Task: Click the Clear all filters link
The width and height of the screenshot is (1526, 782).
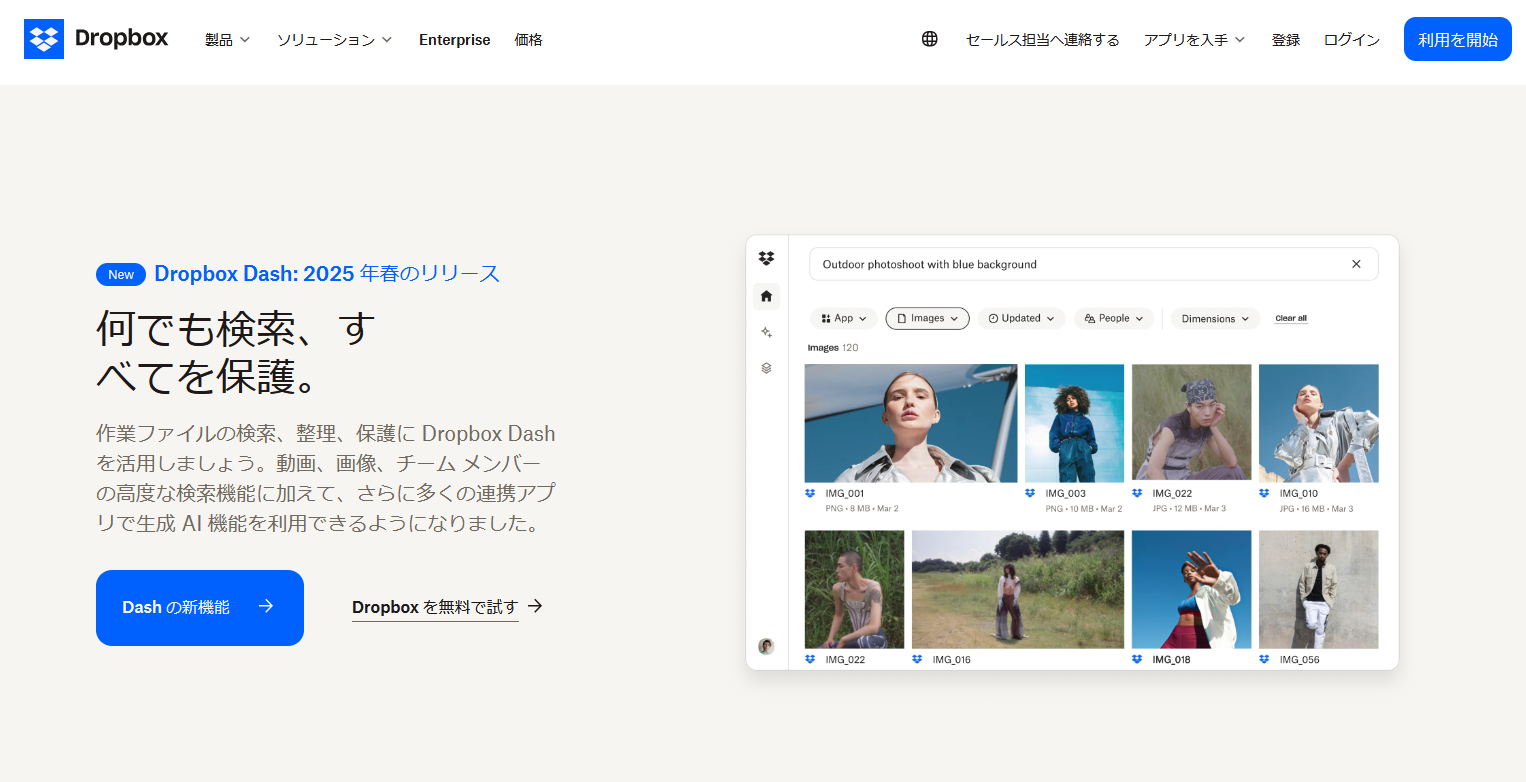Action: point(1290,318)
